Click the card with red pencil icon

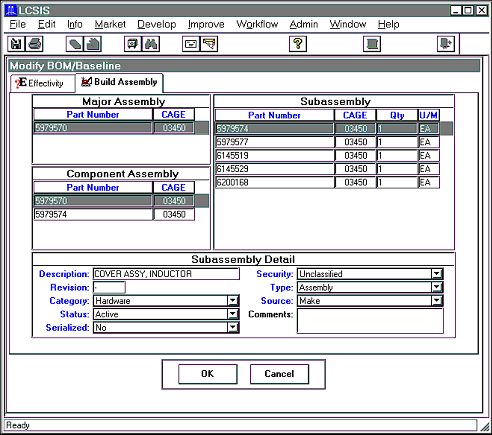pyautogui.click(x=209, y=44)
